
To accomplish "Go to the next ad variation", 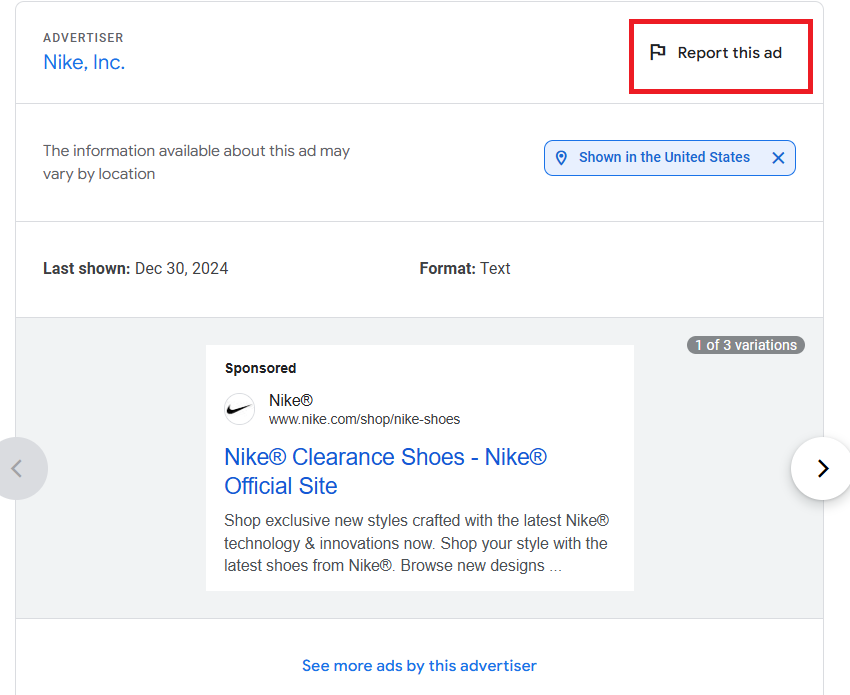I will click(822, 468).
